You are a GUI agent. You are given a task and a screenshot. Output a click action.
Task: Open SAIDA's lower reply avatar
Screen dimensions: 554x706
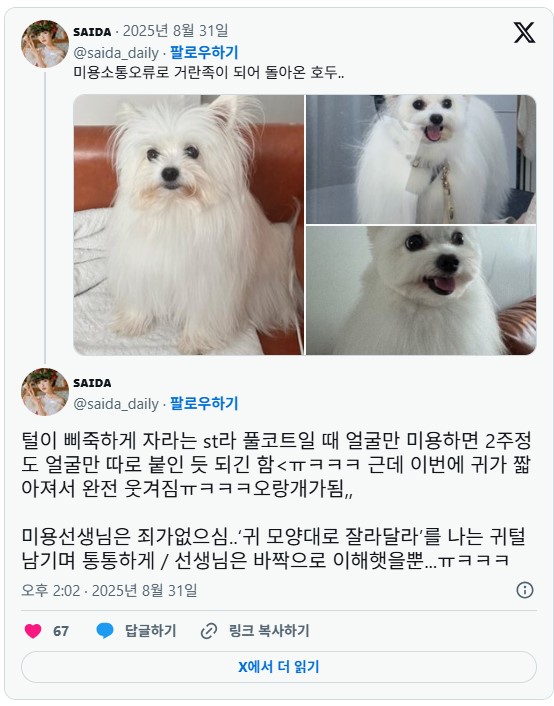(45, 392)
